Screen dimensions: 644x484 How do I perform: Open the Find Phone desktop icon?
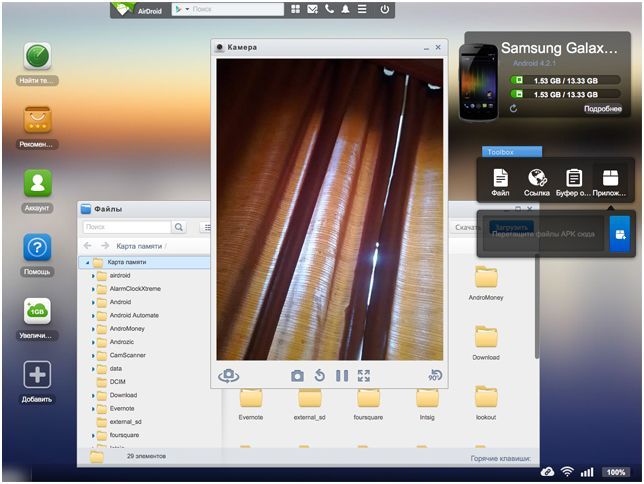tap(37, 57)
